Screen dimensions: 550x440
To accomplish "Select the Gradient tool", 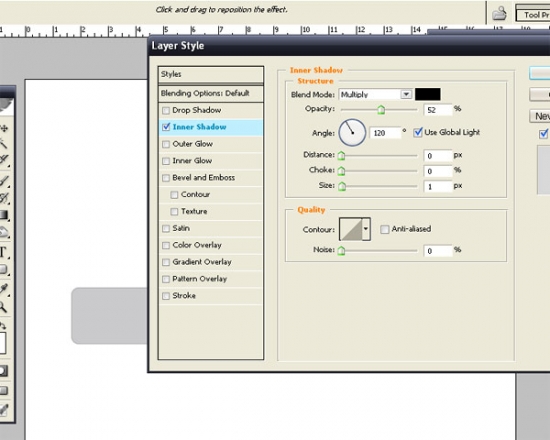I will (4, 215).
